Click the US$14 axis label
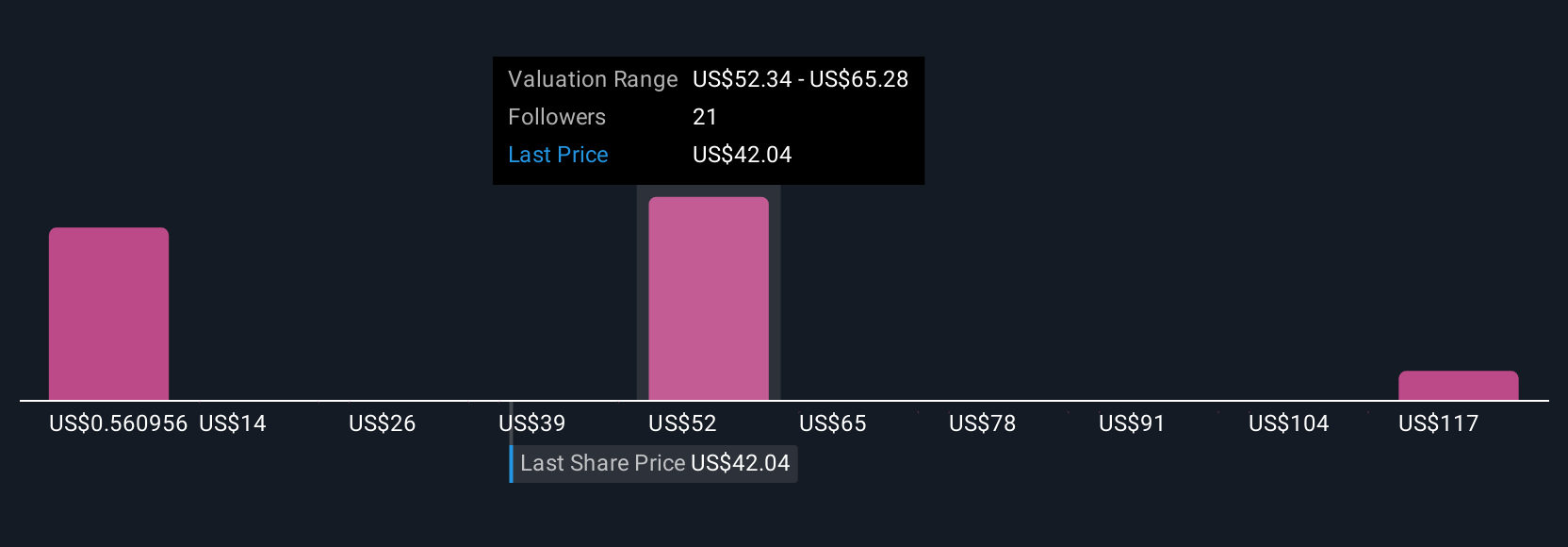 (233, 423)
